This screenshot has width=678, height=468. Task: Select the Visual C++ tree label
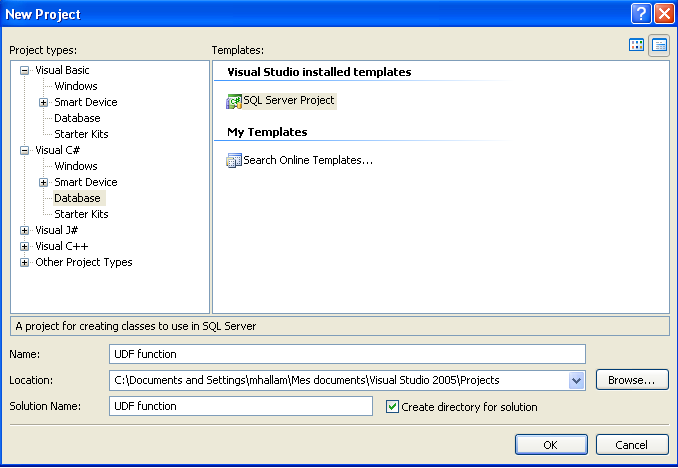[x=61, y=246]
